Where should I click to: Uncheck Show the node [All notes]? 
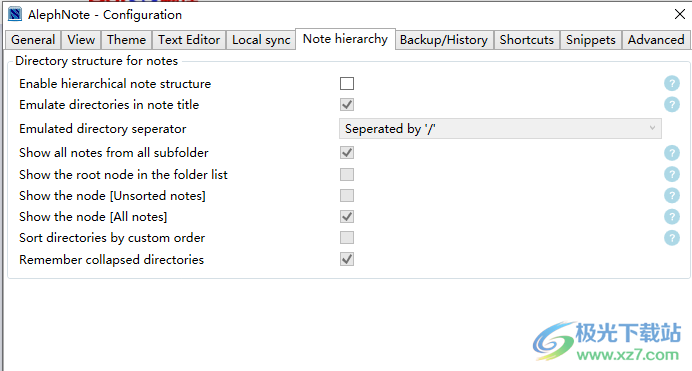tap(347, 217)
